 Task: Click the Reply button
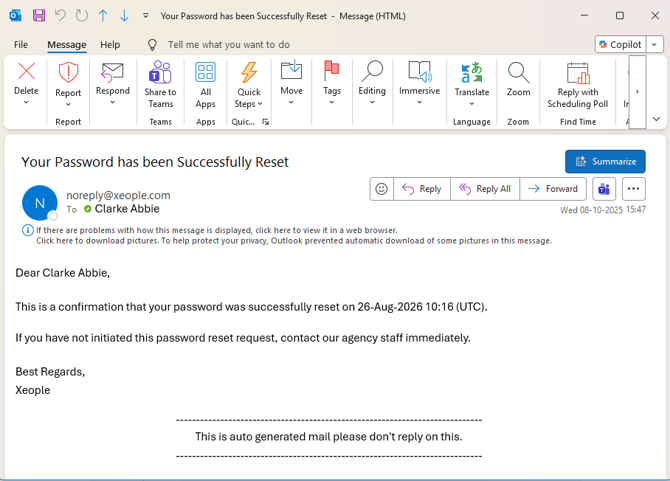(422, 189)
